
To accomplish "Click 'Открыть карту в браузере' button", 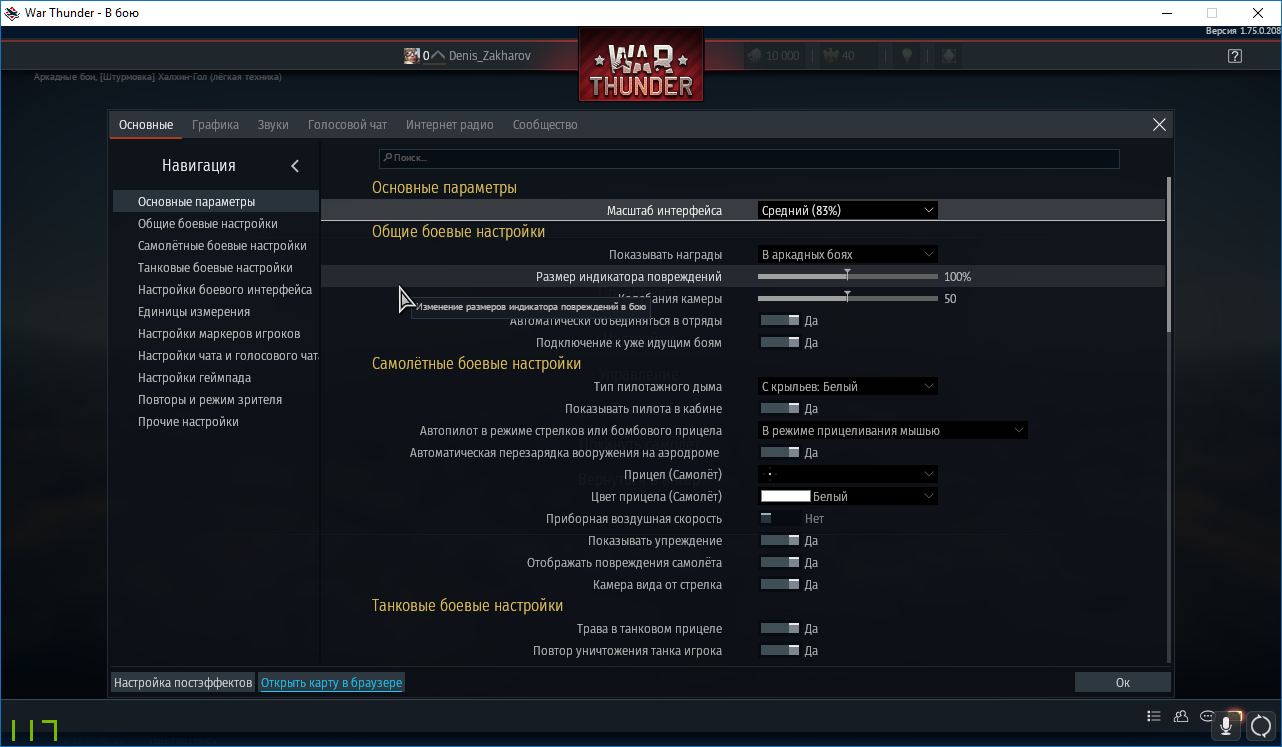I will click(x=332, y=683).
